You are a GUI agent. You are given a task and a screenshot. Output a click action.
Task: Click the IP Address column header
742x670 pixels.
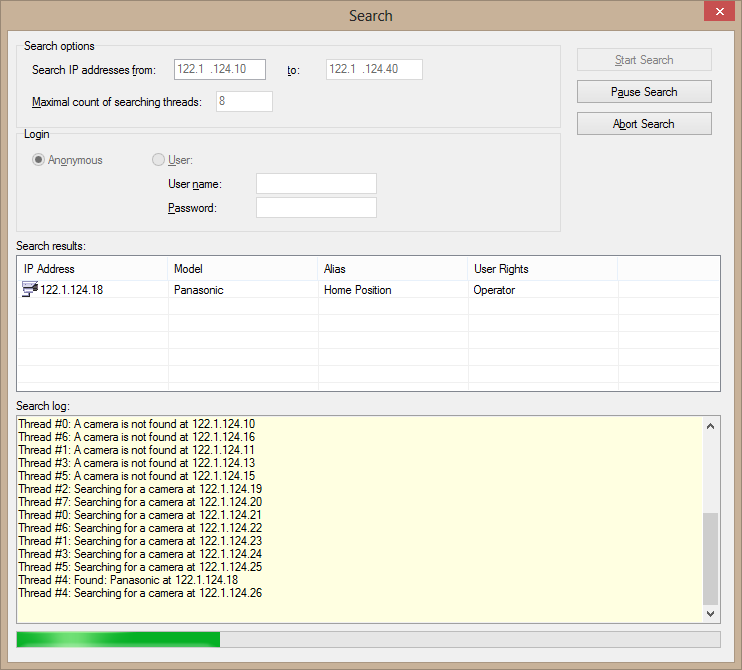(92, 269)
